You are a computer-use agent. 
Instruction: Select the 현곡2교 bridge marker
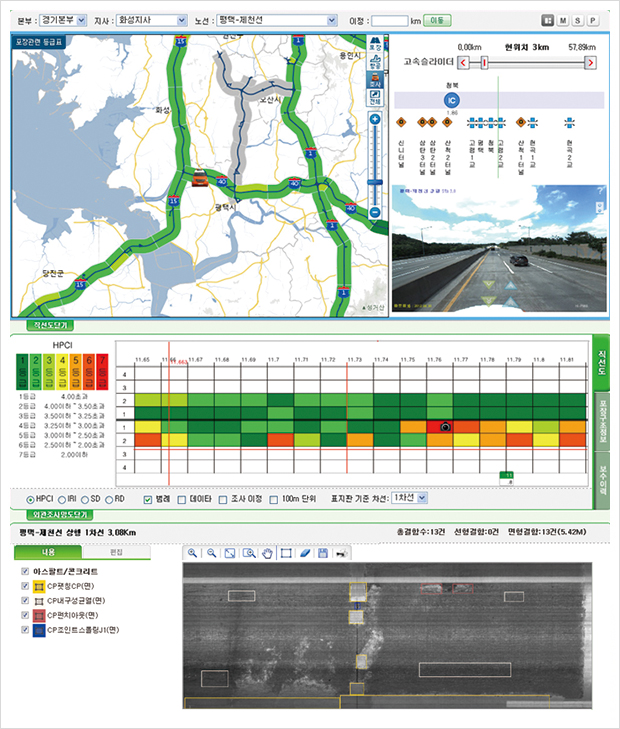[x=569, y=123]
